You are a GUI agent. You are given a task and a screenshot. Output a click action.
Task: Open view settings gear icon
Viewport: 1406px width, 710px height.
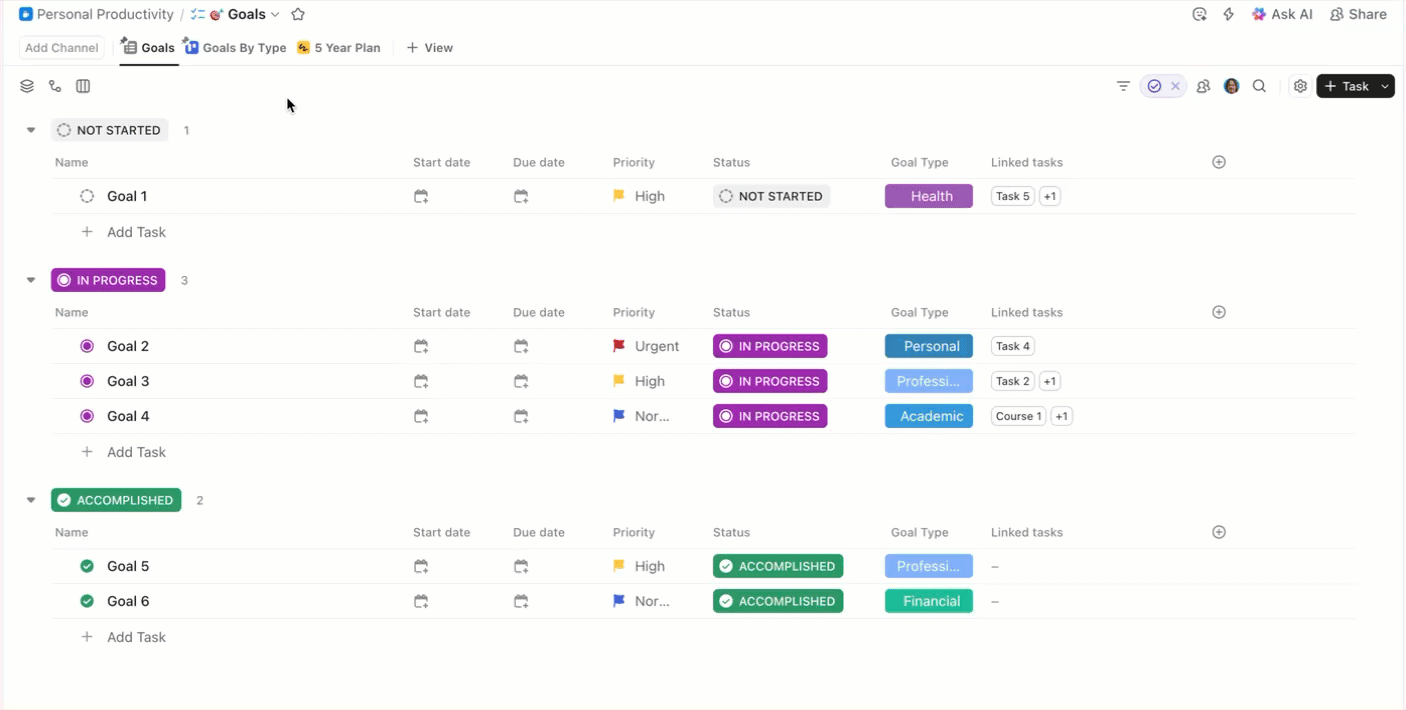click(1300, 87)
